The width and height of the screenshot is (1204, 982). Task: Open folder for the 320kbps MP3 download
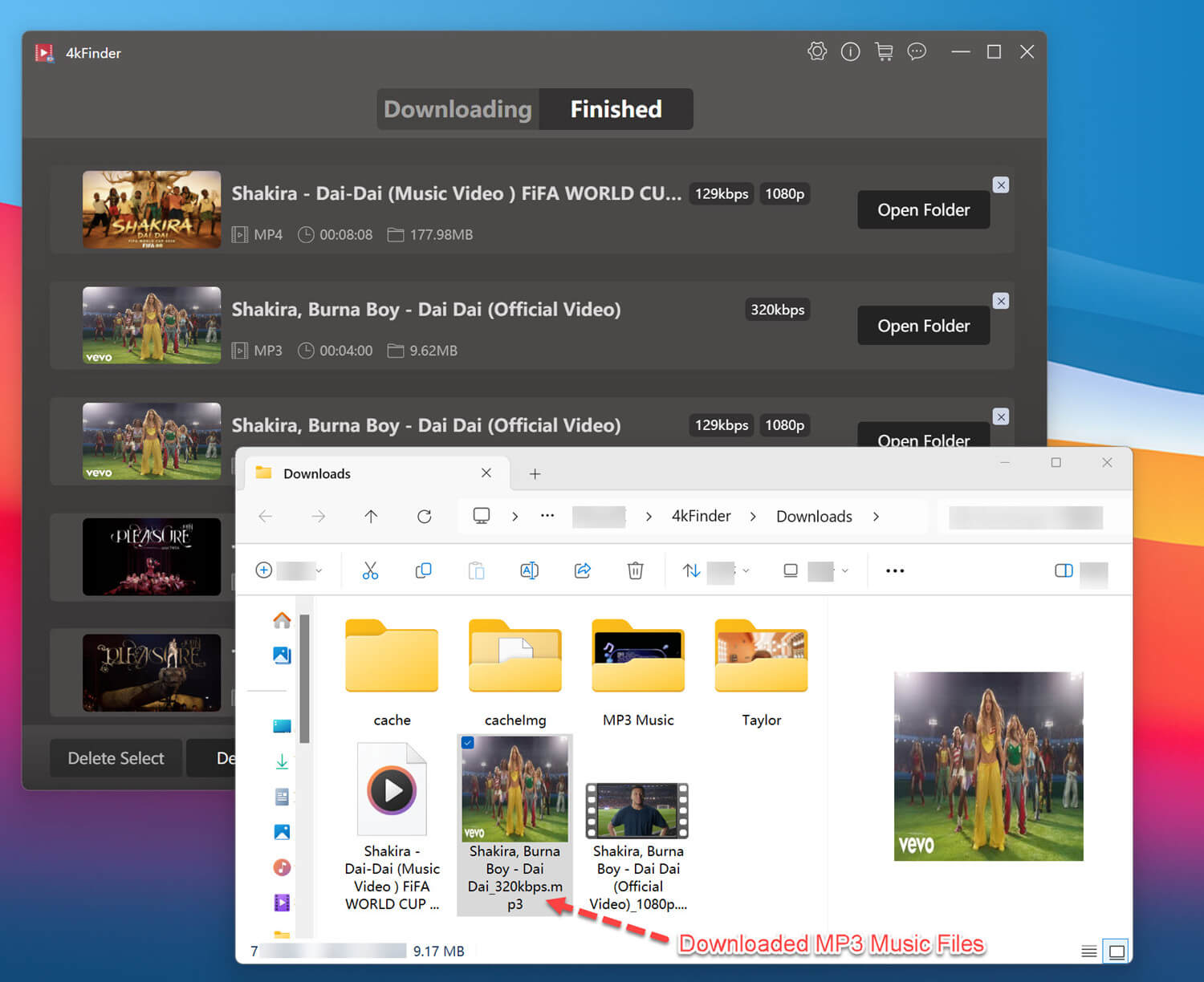pos(923,326)
